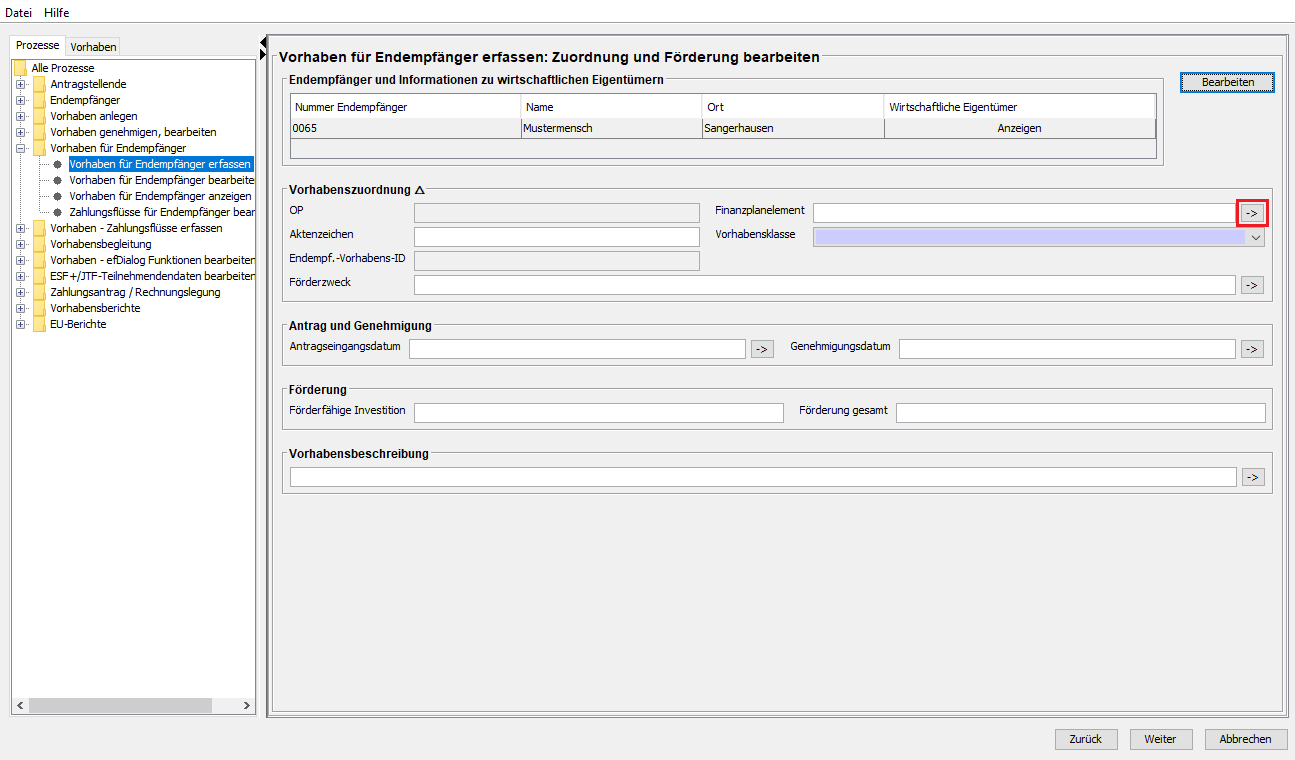Screen dimensions: 1295x760
Task: Expand Vorhaben - efDialog Funktionen node
Action: click(x=19, y=260)
